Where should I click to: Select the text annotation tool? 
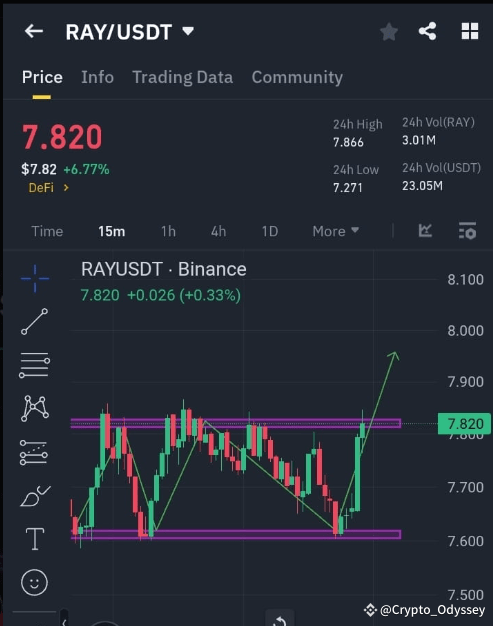[35, 539]
